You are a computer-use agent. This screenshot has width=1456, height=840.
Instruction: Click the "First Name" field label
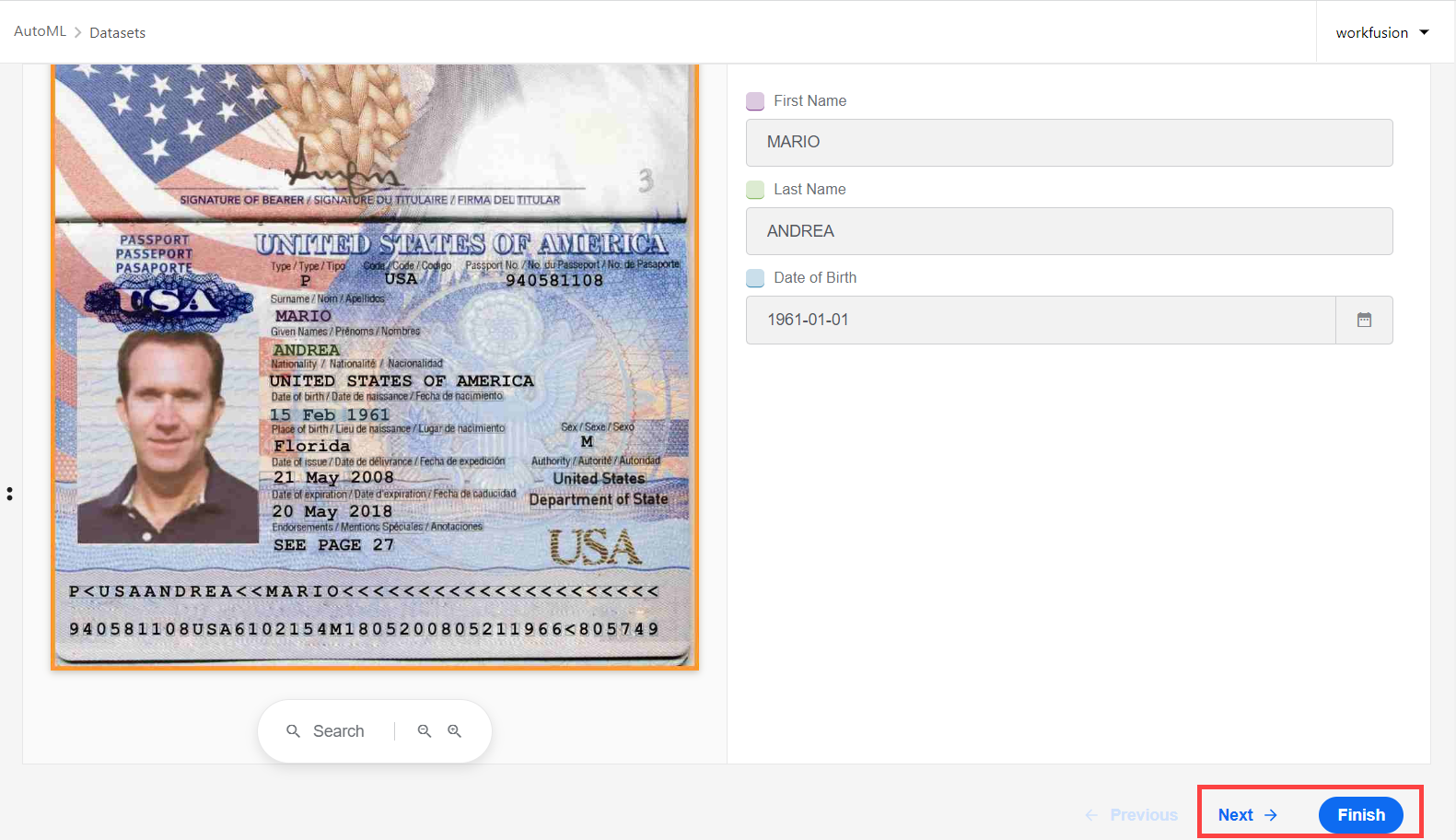(x=810, y=101)
